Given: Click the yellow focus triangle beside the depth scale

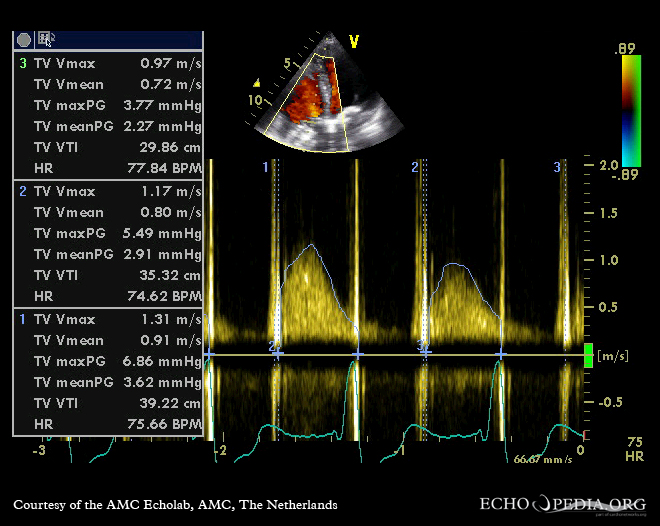Looking at the screenshot, I should pyautogui.click(x=257, y=83).
